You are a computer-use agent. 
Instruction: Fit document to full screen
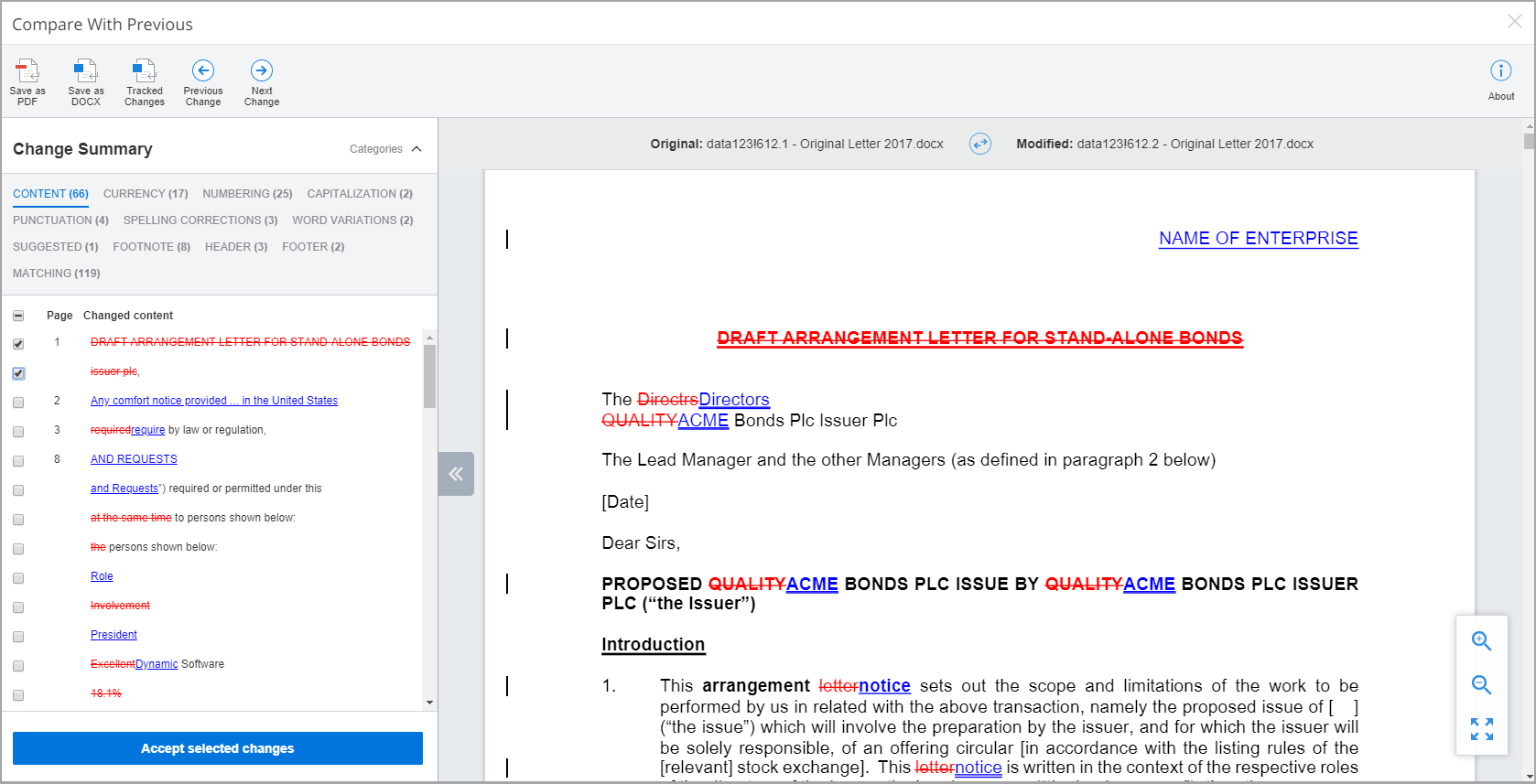coord(1481,729)
